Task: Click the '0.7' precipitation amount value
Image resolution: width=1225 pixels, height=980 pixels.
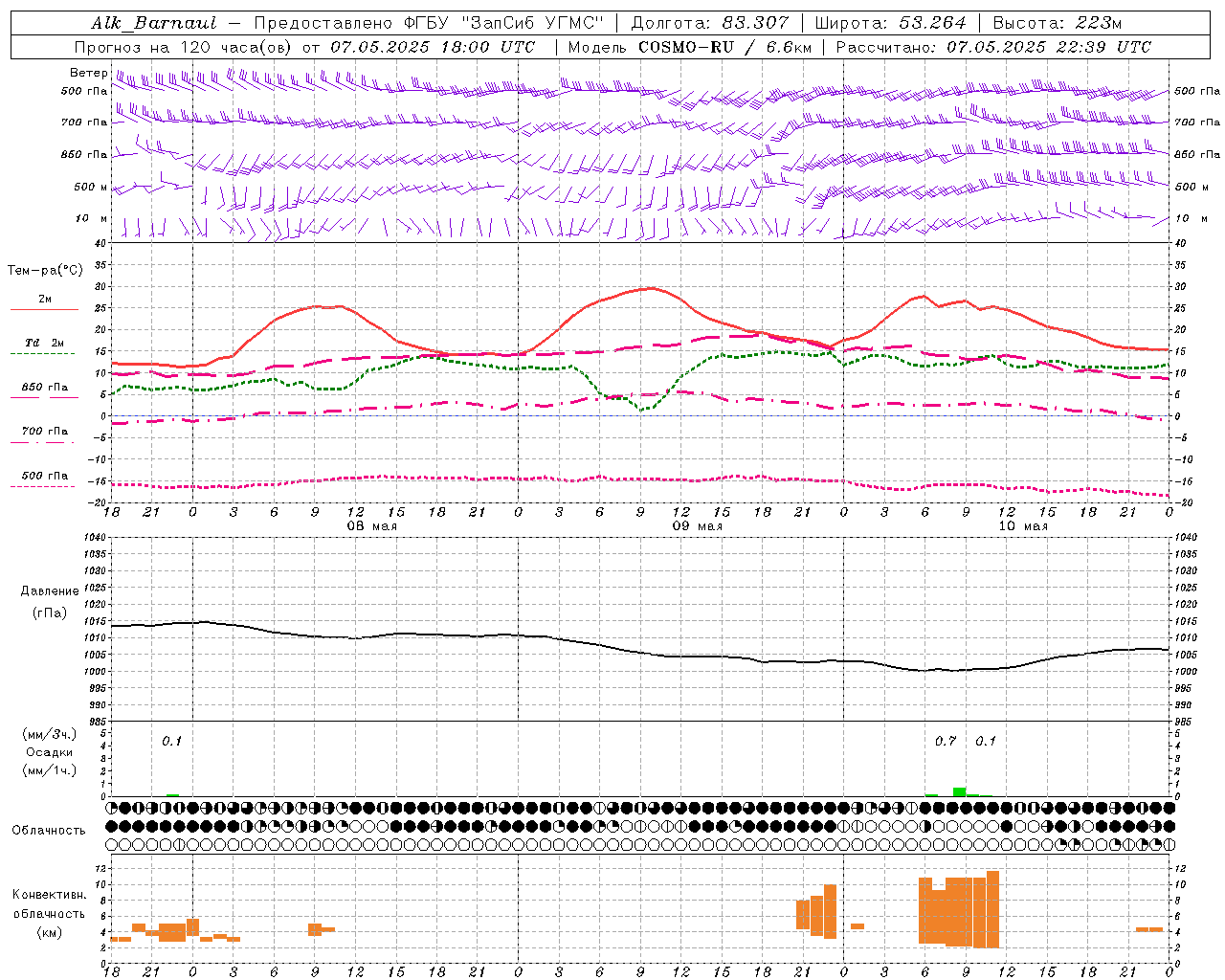Action: click(x=946, y=741)
